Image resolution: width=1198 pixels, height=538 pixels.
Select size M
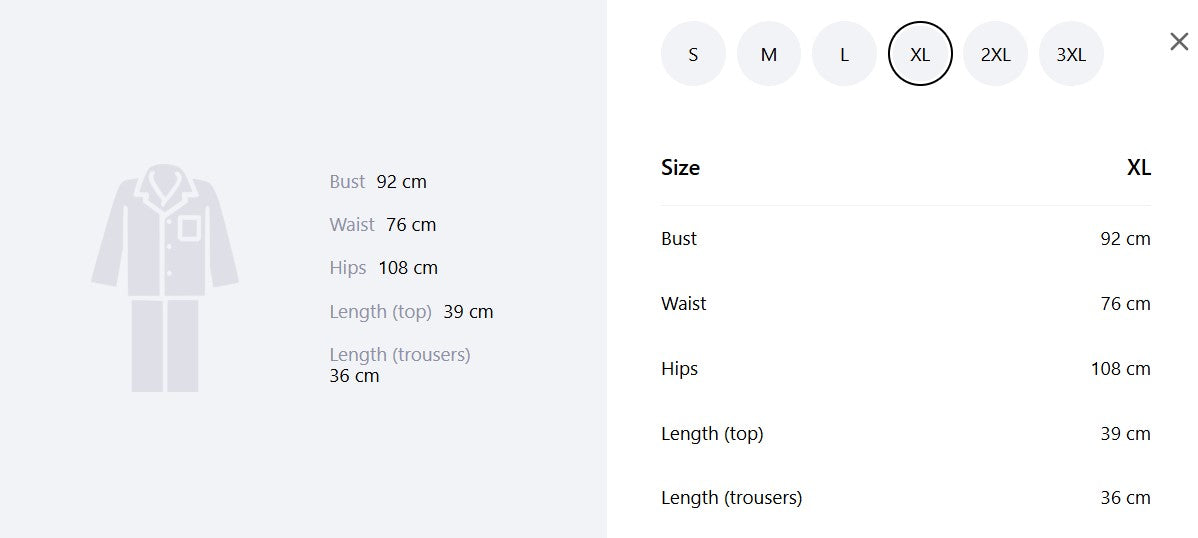pyautogui.click(x=769, y=53)
